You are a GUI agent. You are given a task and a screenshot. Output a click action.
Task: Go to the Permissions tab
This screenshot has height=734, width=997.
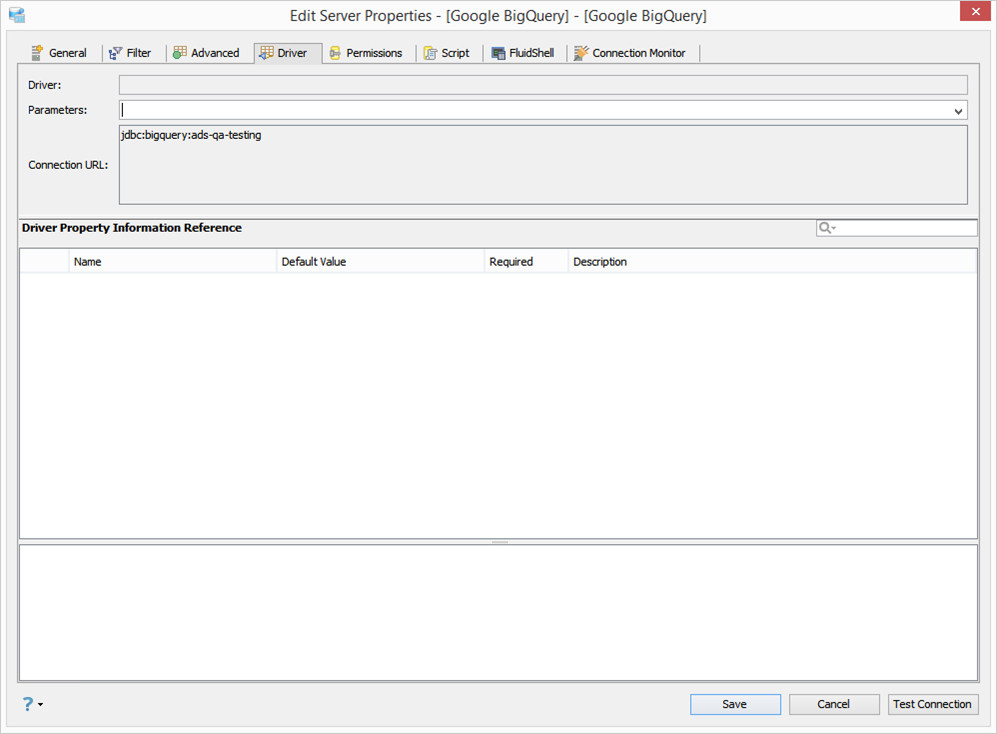367,53
